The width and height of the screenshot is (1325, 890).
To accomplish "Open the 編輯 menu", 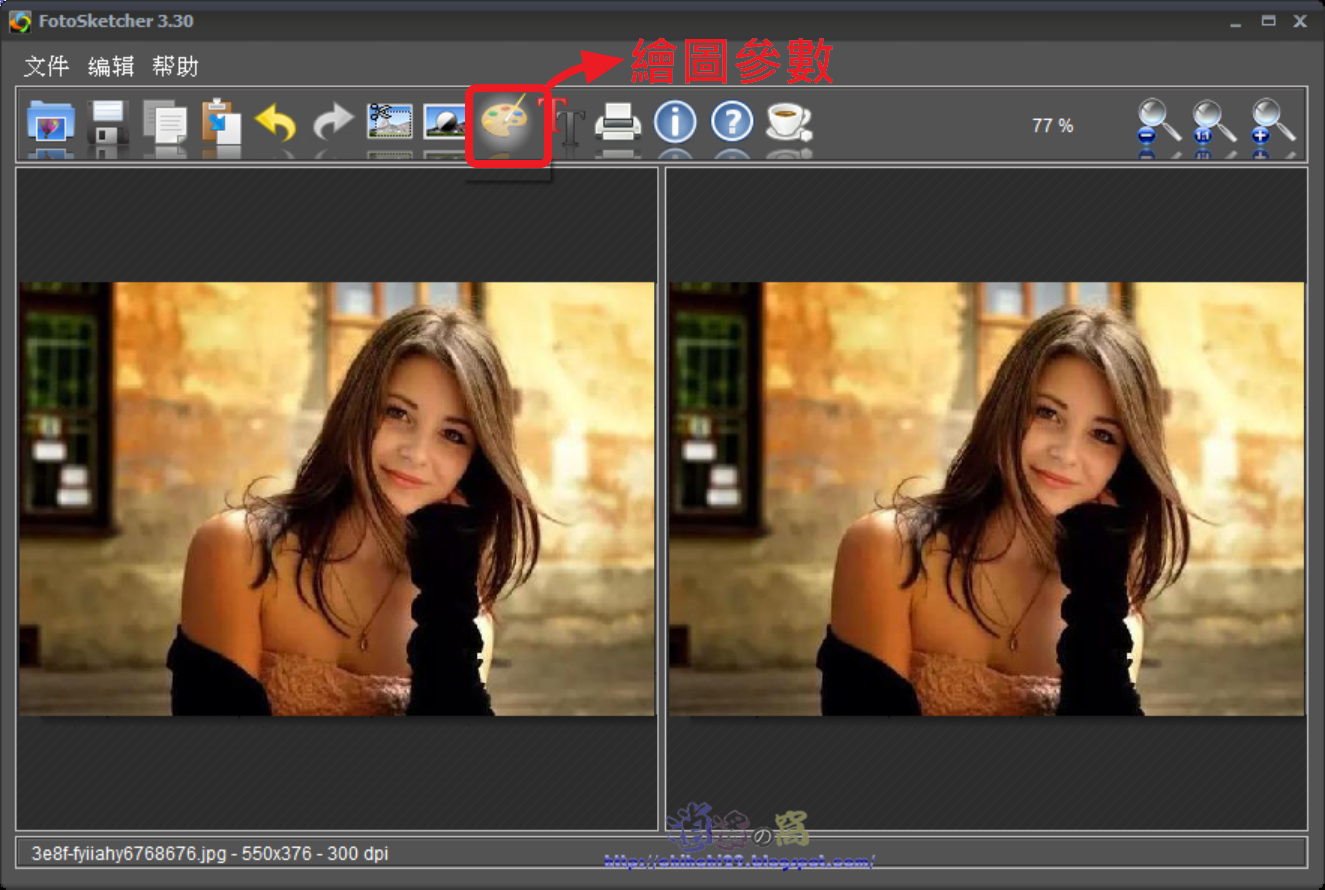I will tap(110, 66).
